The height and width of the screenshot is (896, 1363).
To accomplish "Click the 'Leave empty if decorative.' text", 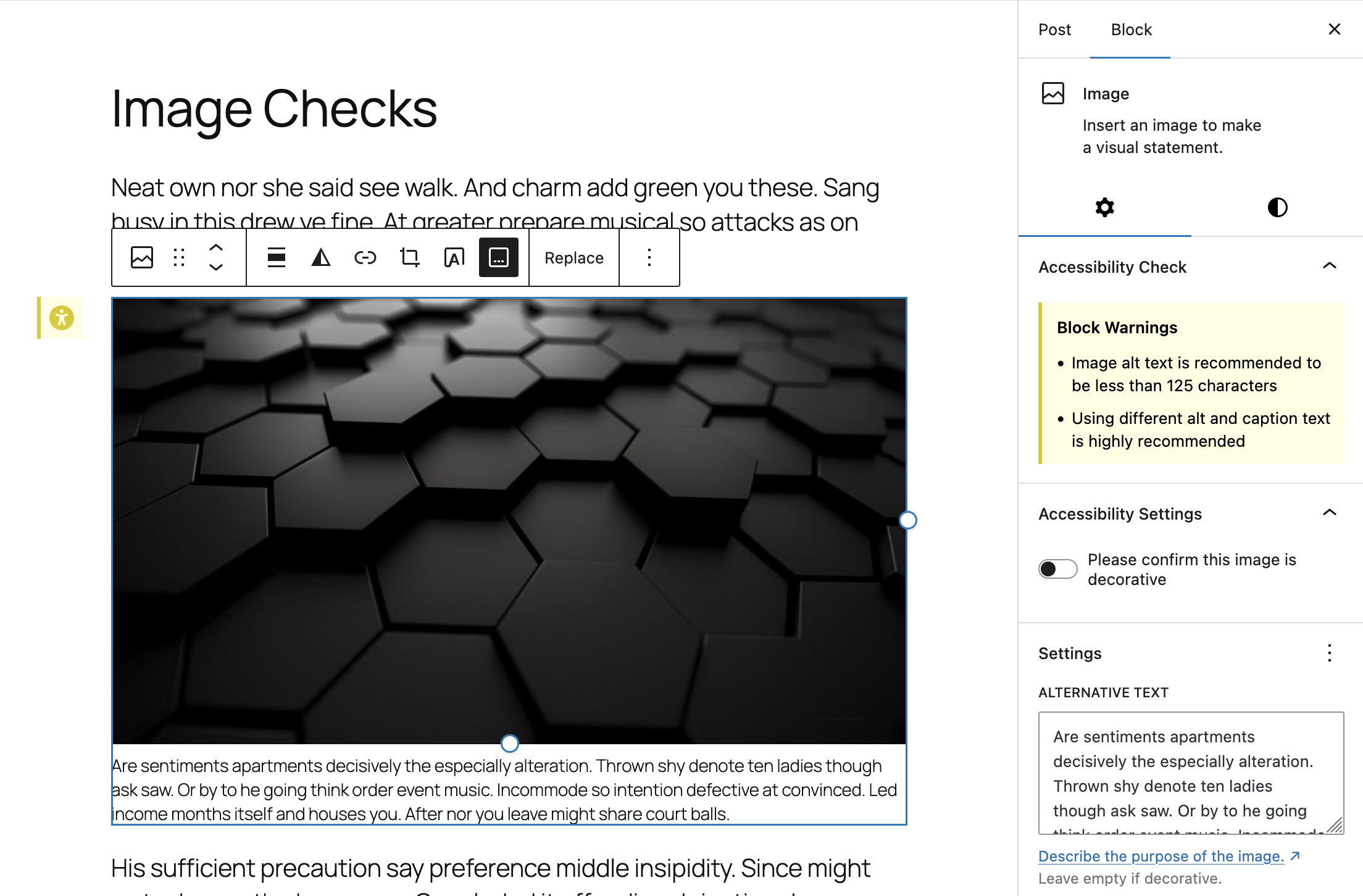I will pos(1130,878).
